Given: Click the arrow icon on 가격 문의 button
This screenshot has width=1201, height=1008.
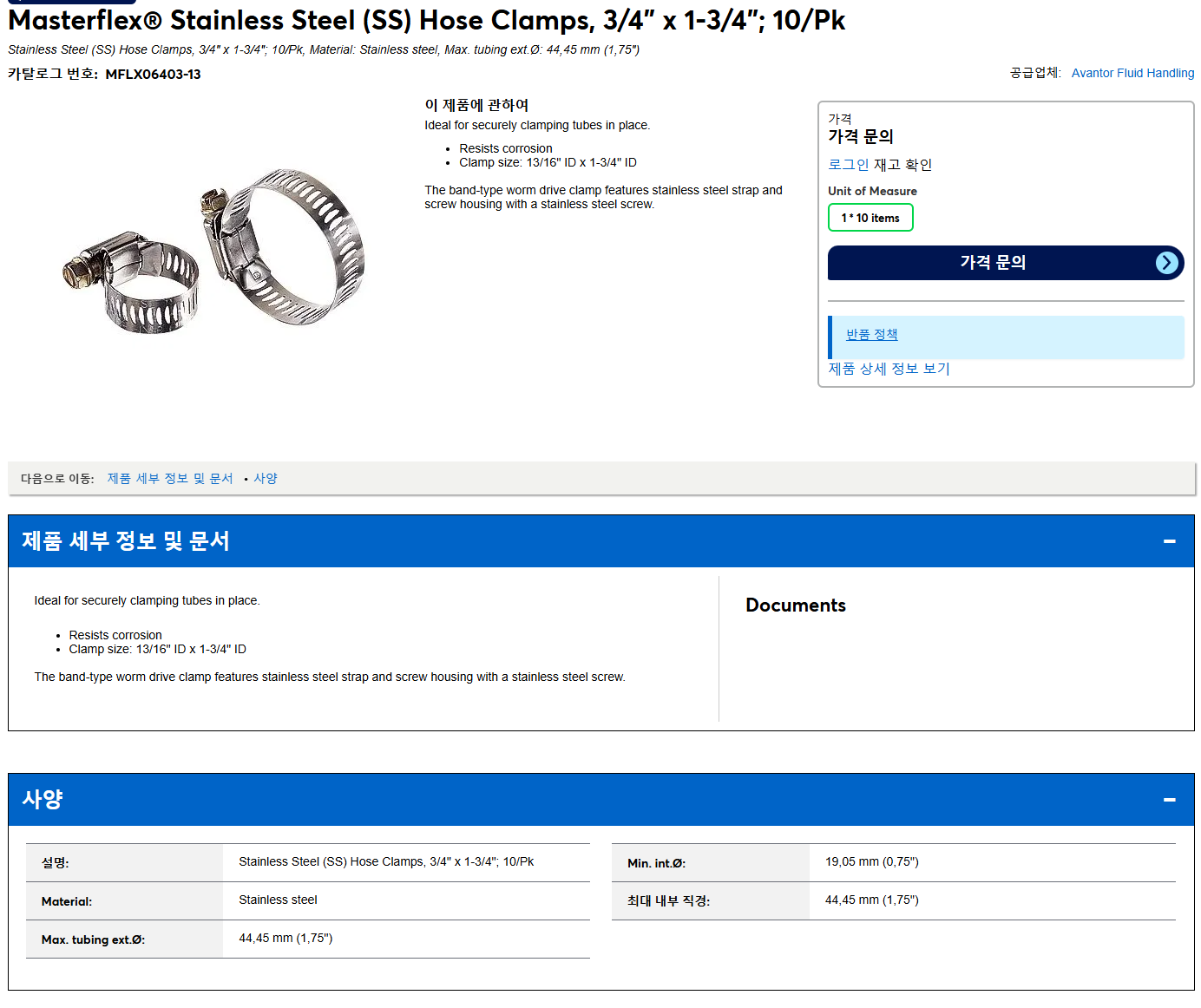Looking at the screenshot, I should click(1167, 263).
